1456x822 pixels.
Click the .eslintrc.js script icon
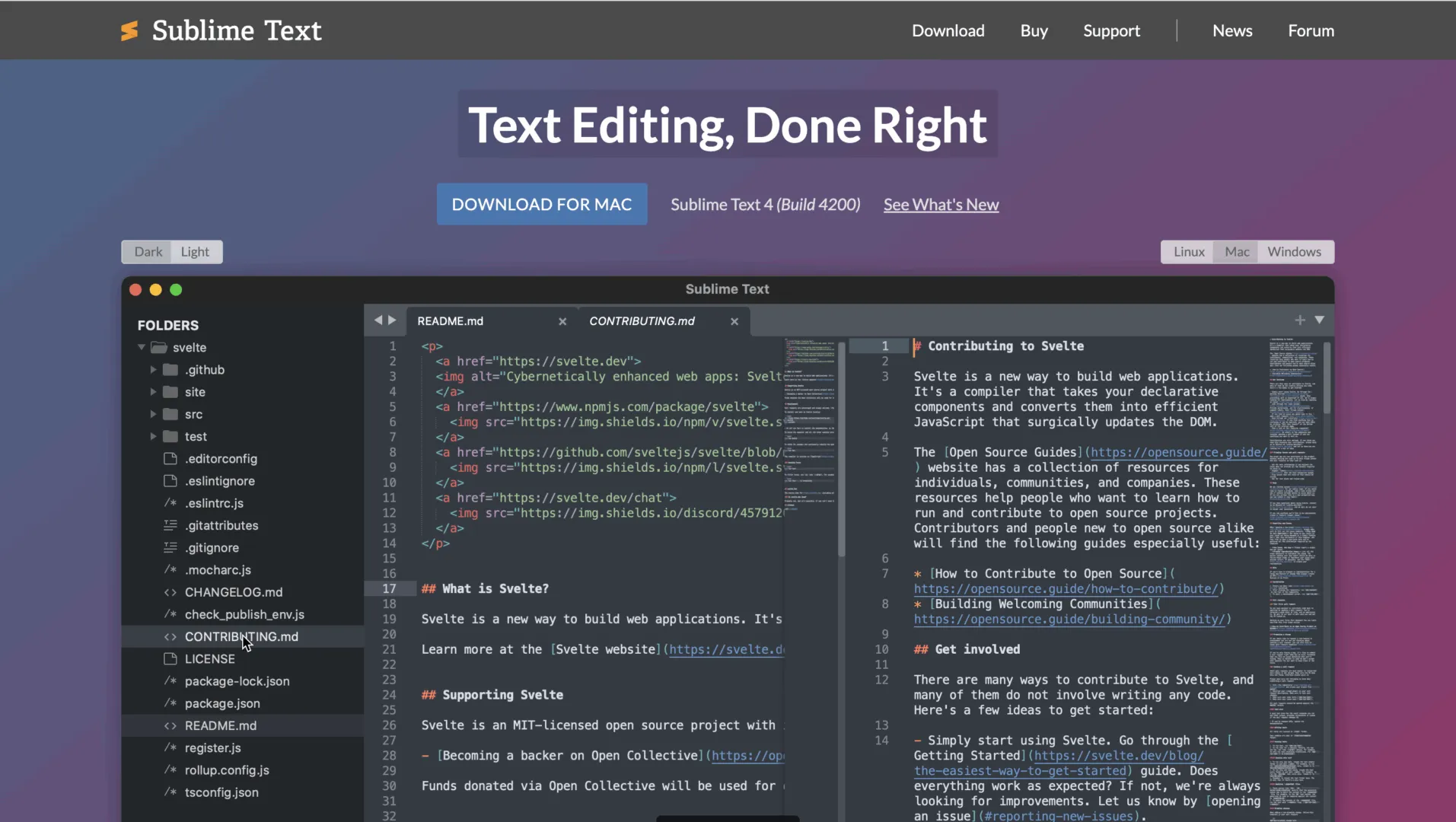[170, 503]
